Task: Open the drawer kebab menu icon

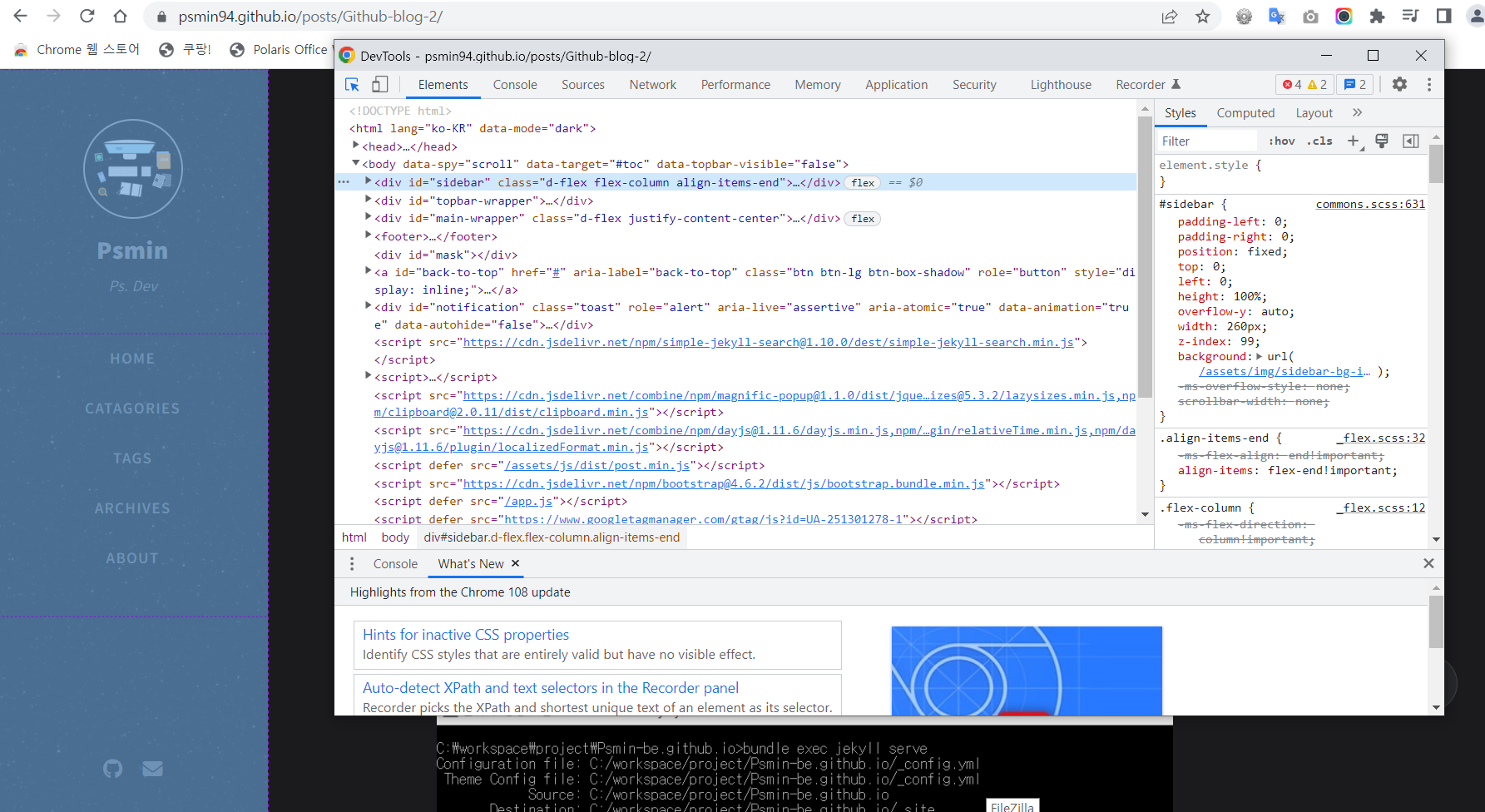Action: [352, 564]
